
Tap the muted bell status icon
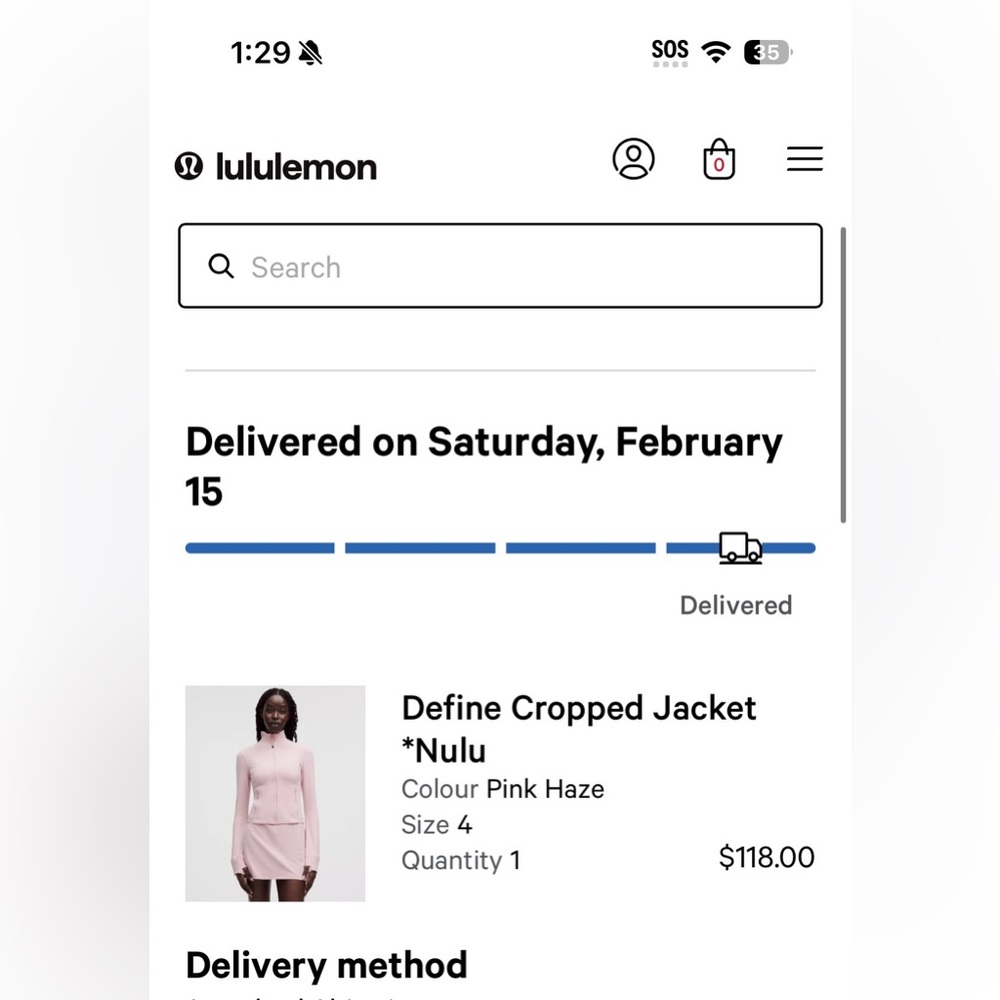[310, 53]
